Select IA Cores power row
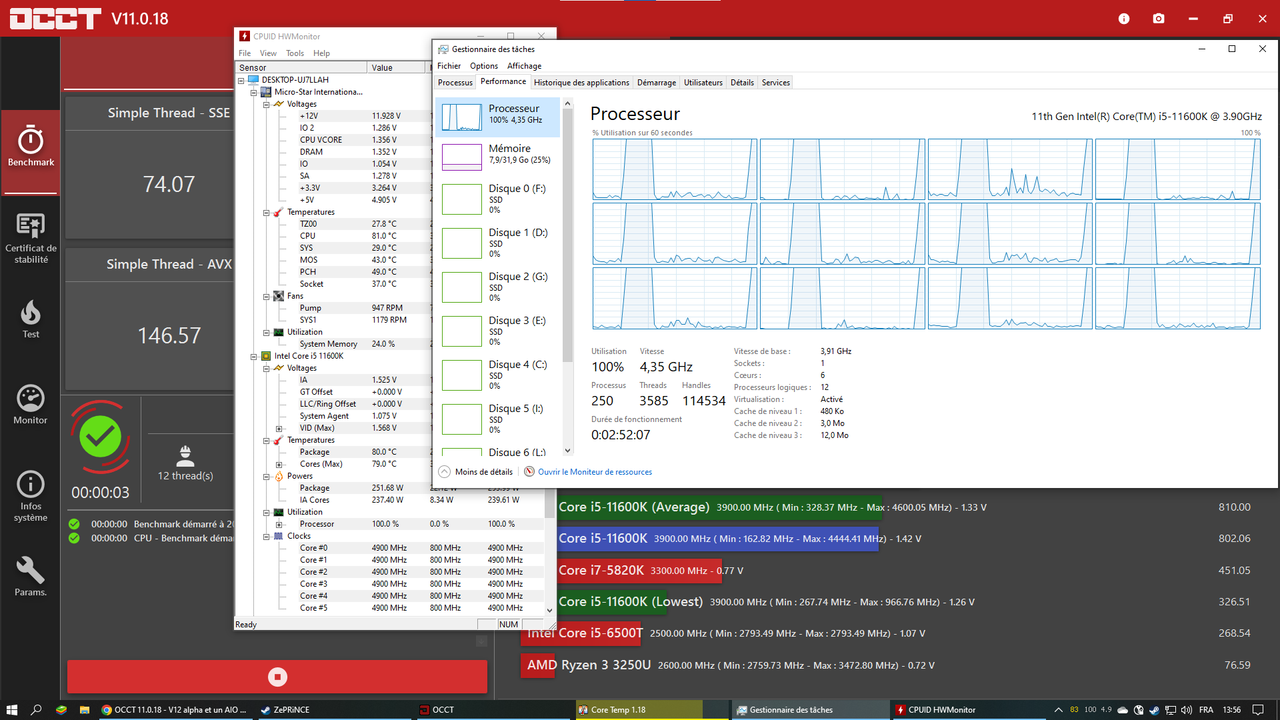The width and height of the screenshot is (1280, 720). (x=392, y=500)
